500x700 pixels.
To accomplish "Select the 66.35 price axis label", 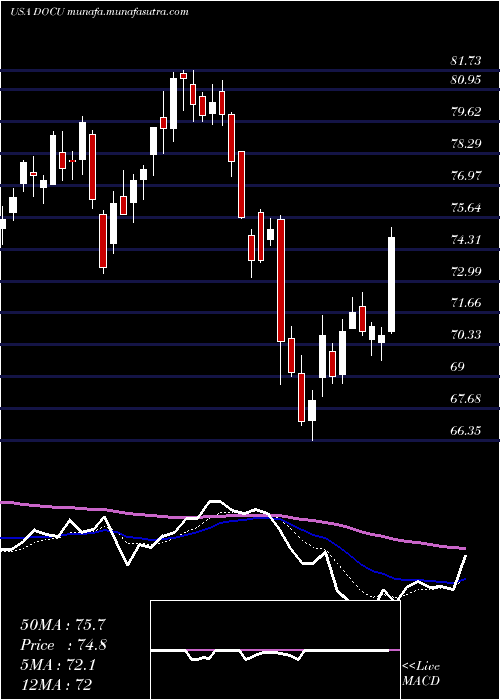I will point(466,431).
